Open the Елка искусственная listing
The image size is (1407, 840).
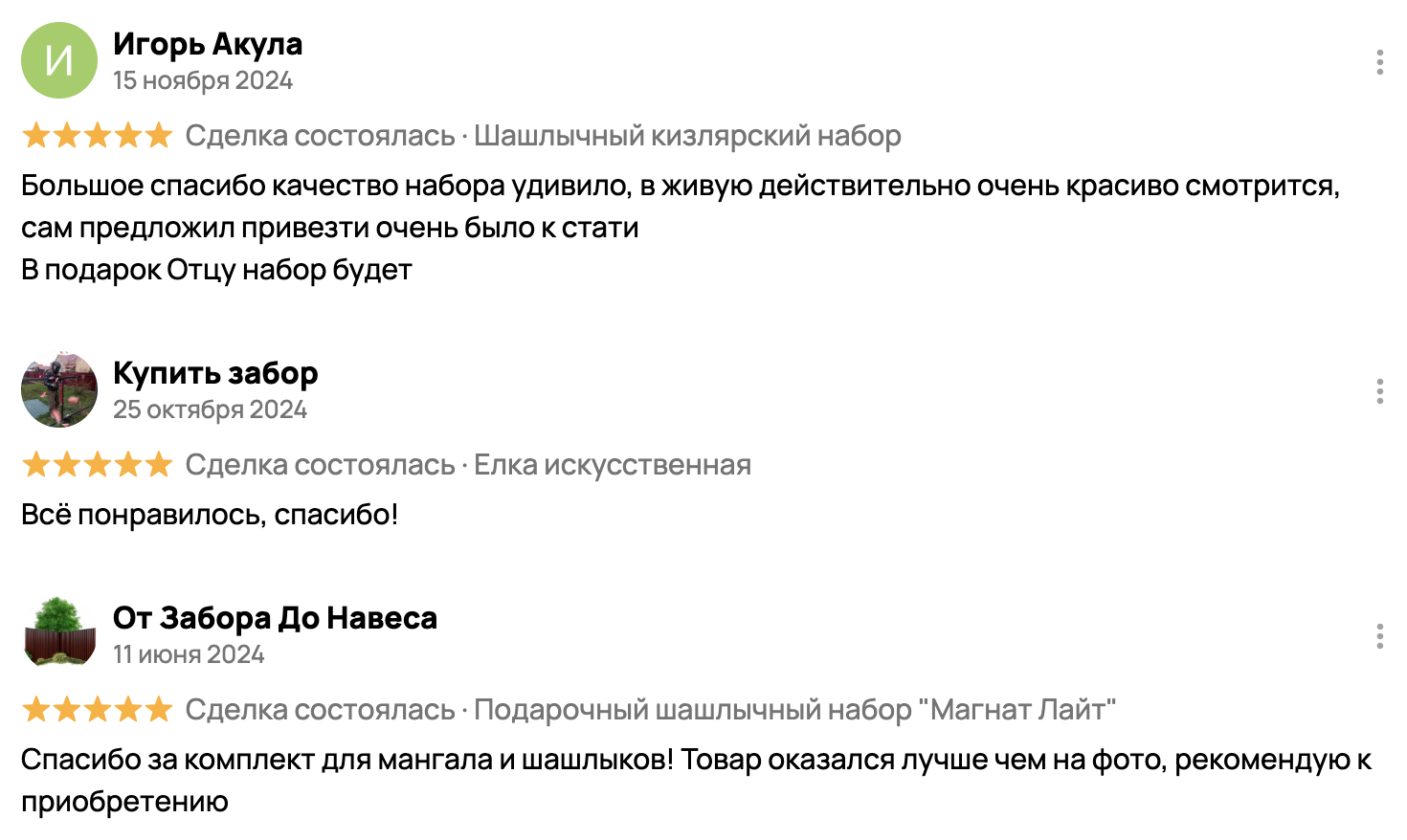click(613, 465)
